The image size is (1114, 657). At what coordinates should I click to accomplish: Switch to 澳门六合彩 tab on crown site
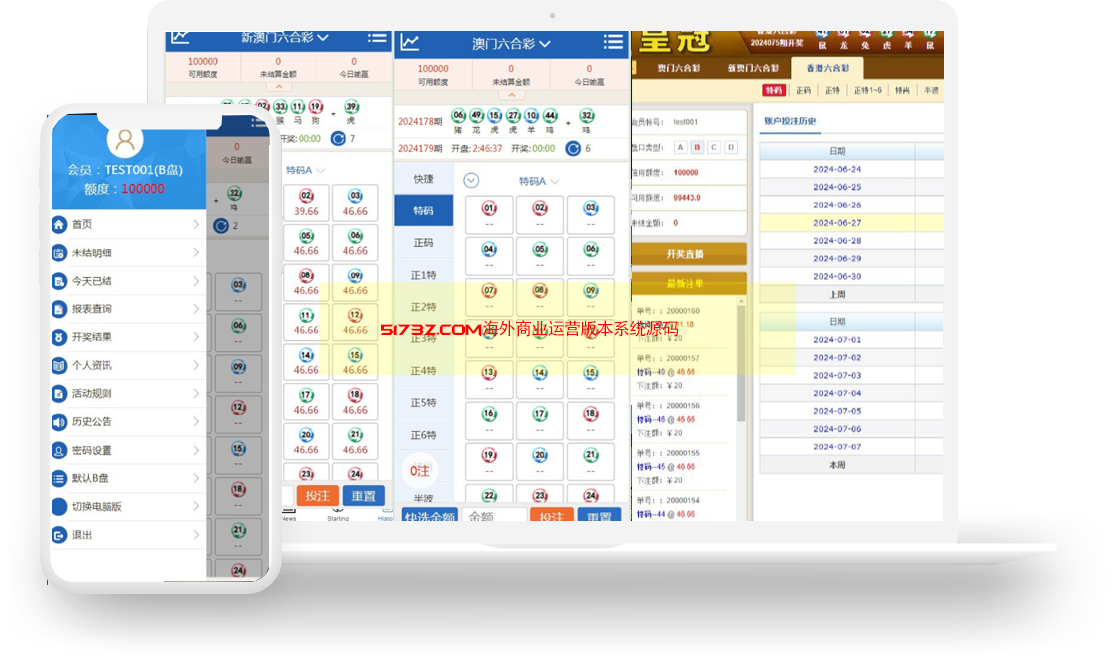[x=678, y=68]
